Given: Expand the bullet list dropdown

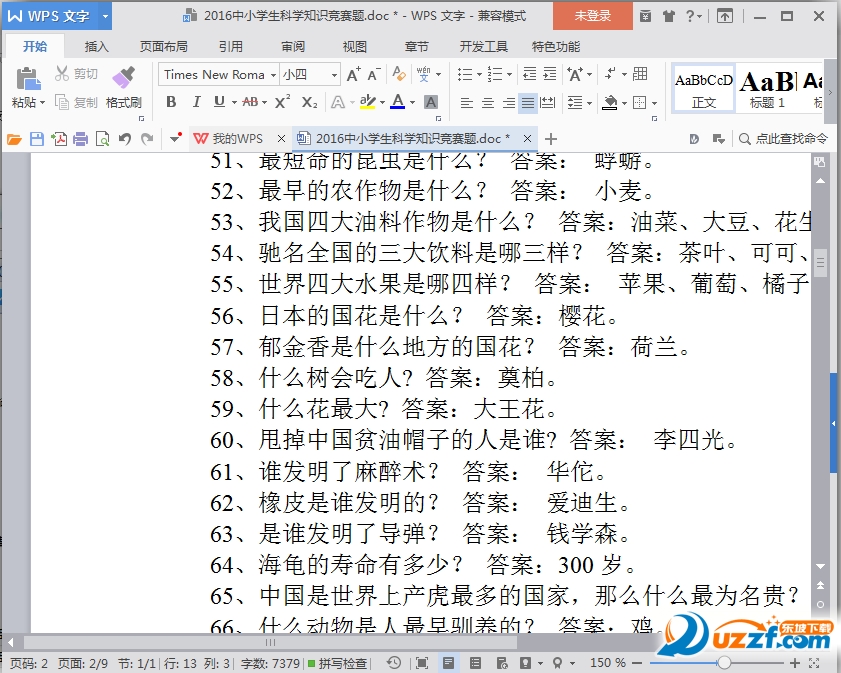Looking at the screenshot, I should [479, 75].
